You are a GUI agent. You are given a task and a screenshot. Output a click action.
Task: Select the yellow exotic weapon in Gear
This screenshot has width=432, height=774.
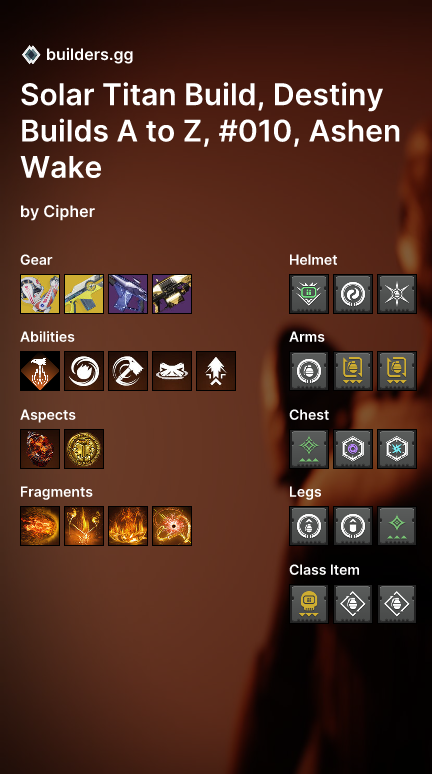(x=84, y=294)
